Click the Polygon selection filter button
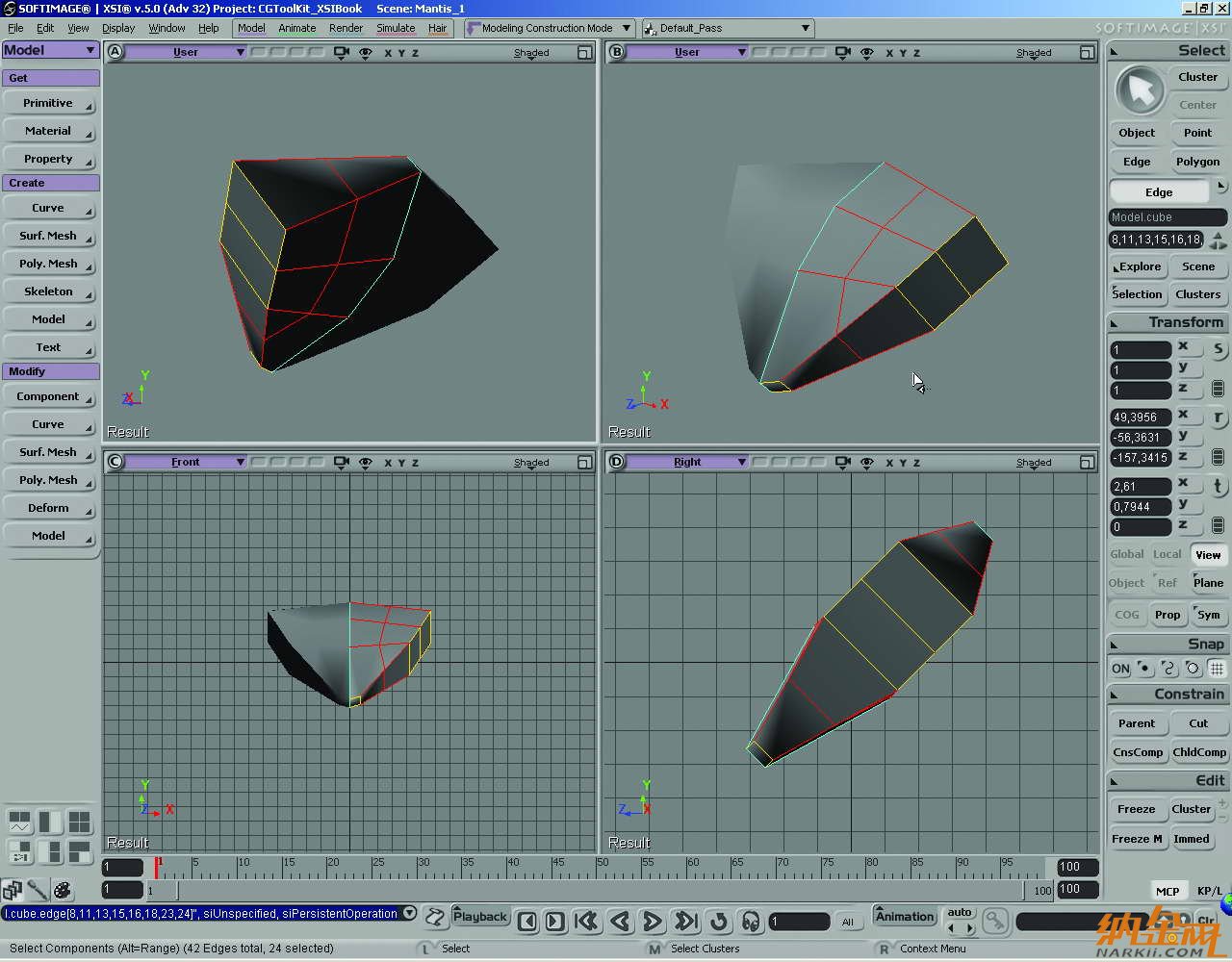Image resolution: width=1232 pixels, height=962 pixels. [1197, 162]
